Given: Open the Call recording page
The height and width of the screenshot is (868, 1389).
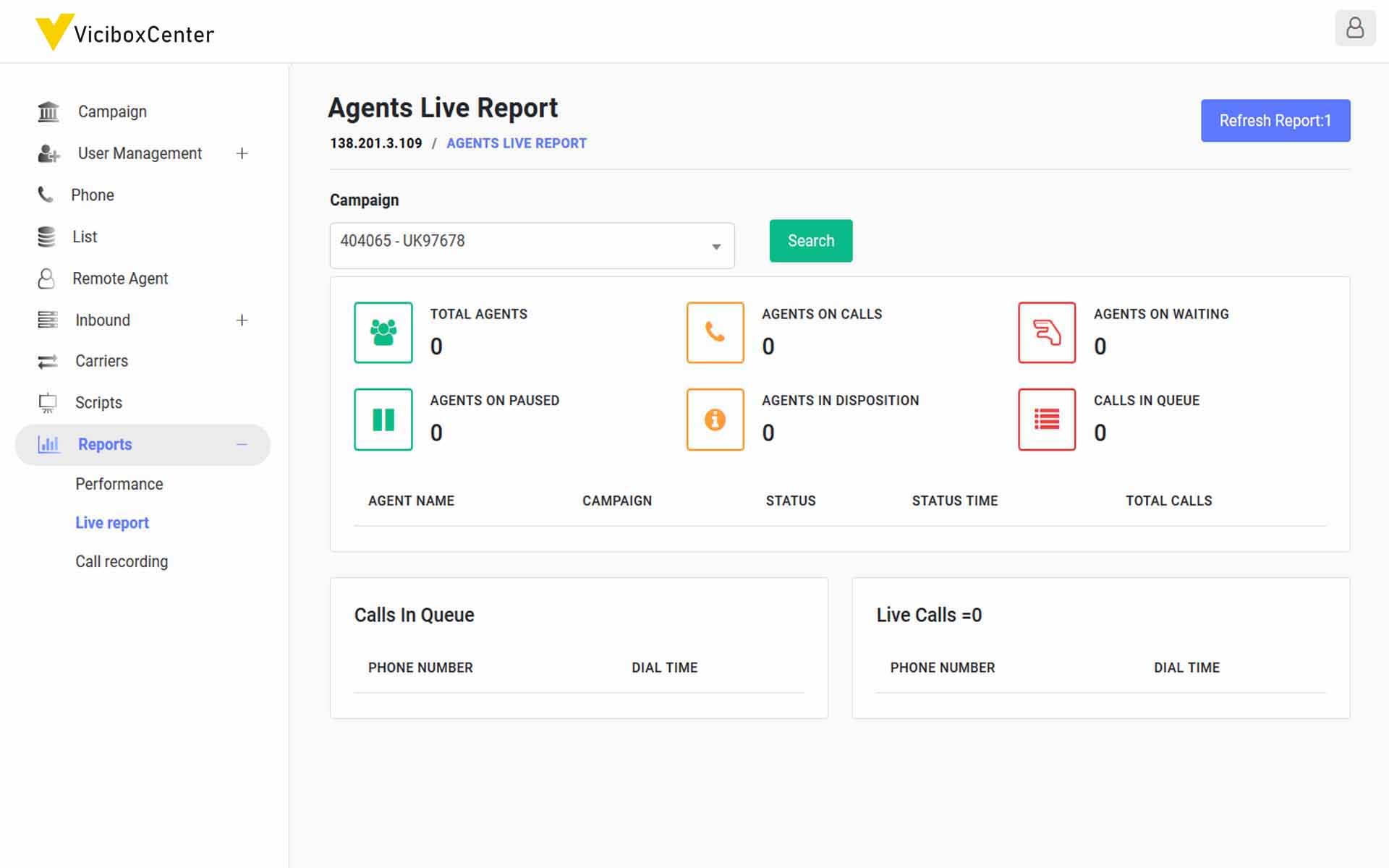Looking at the screenshot, I should tap(122, 561).
